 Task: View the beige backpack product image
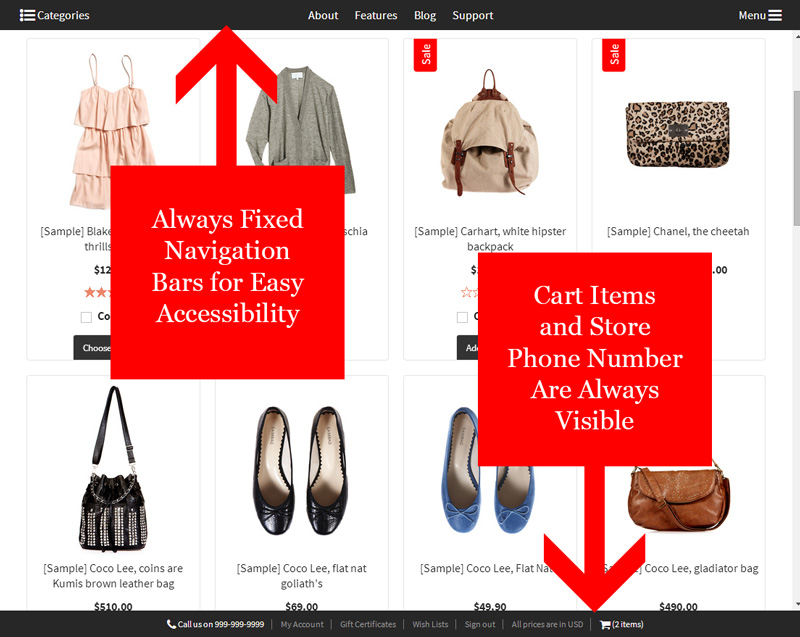coord(490,133)
